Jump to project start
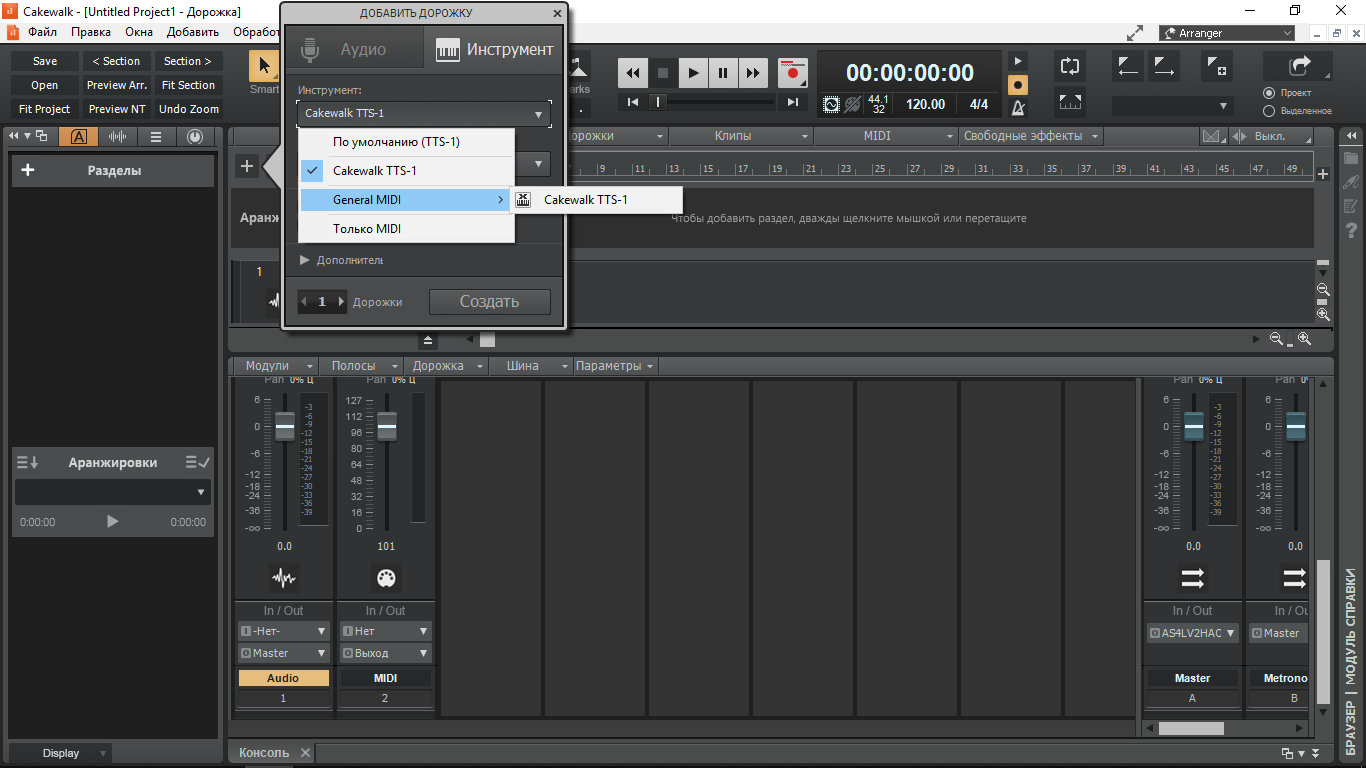The image size is (1366, 768). pyautogui.click(x=633, y=102)
